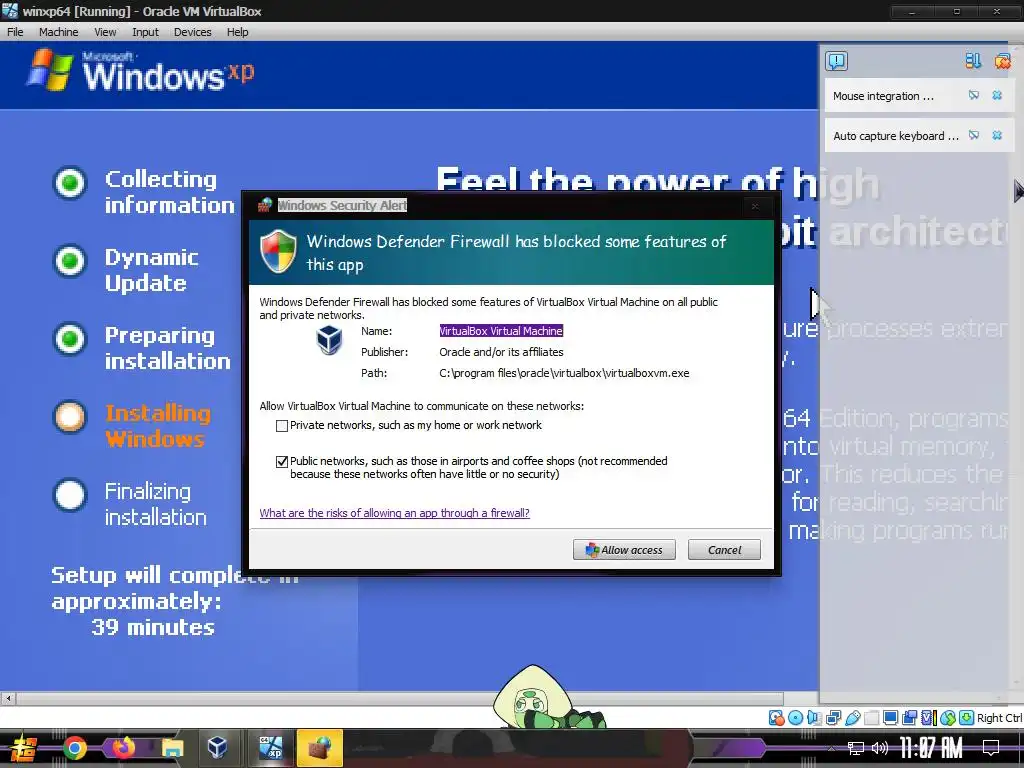This screenshot has width=1024, height=768.
Task: Click the 39 minutes remaining text
Action: [x=153, y=627]
